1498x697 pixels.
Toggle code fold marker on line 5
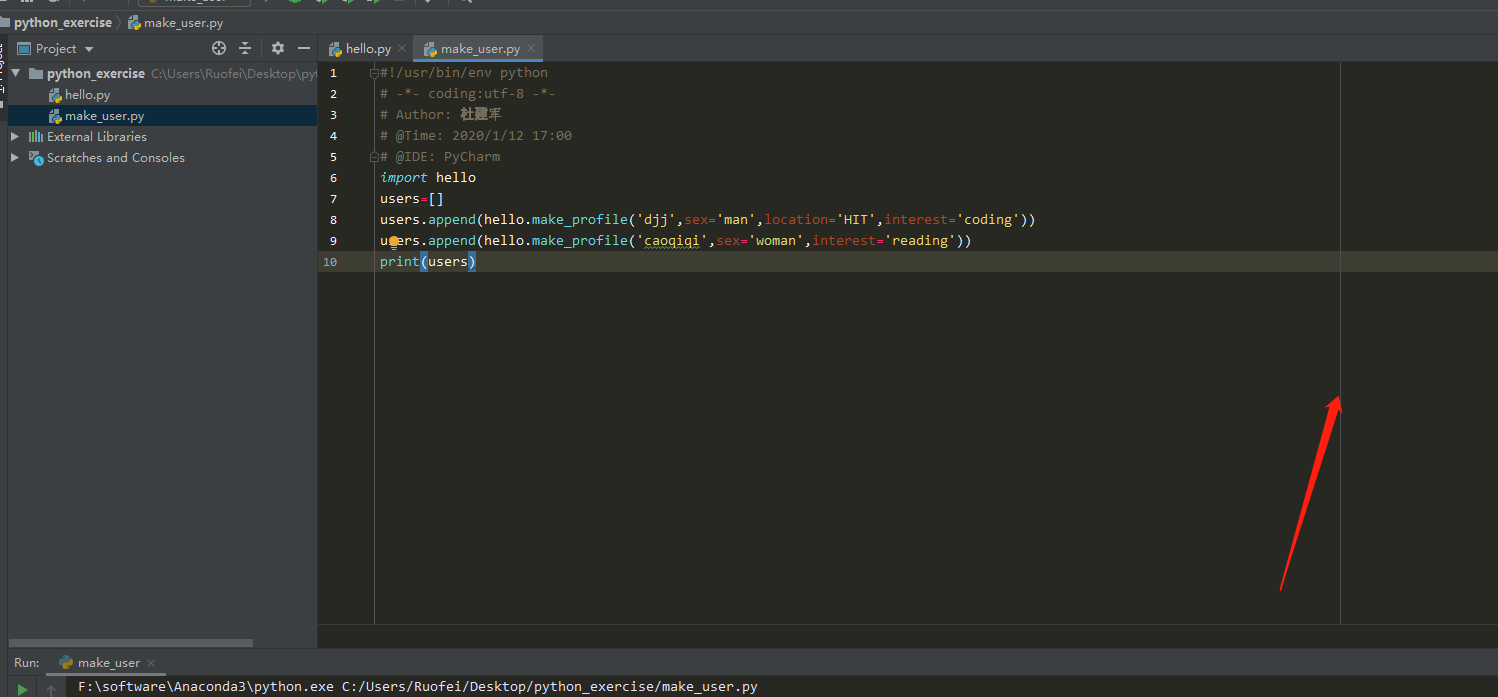point(374,157)
